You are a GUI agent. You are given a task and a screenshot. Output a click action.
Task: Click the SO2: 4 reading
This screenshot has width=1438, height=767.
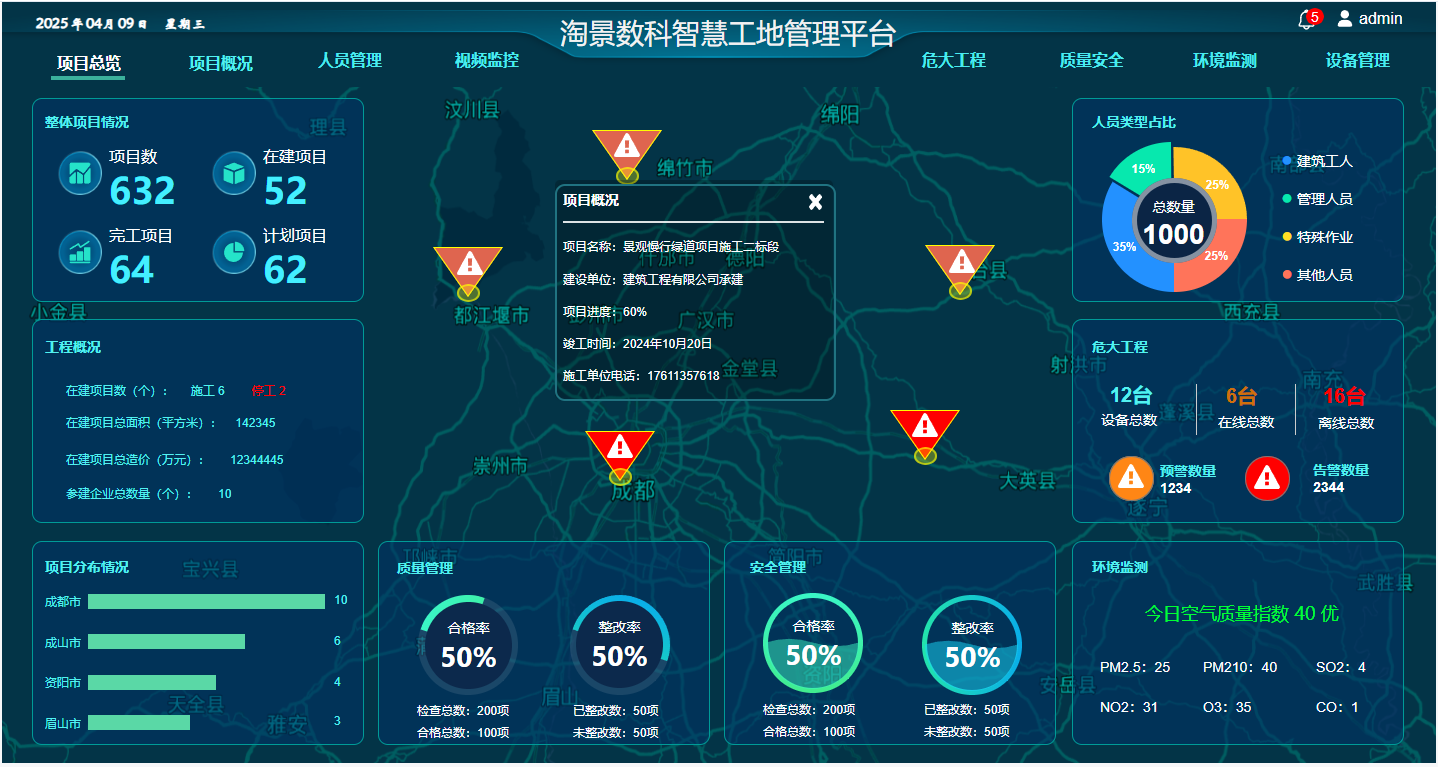point(1341,667)
